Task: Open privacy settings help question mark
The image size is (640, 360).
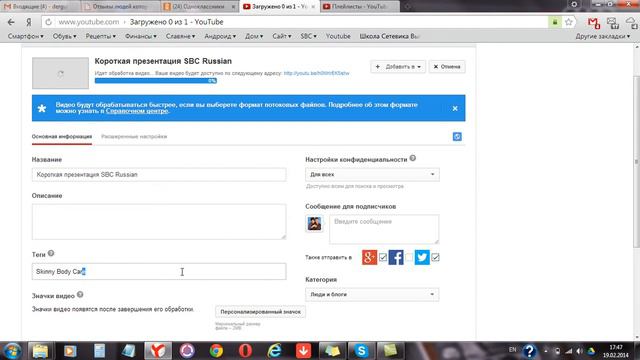Action: (x=413, y=158)
